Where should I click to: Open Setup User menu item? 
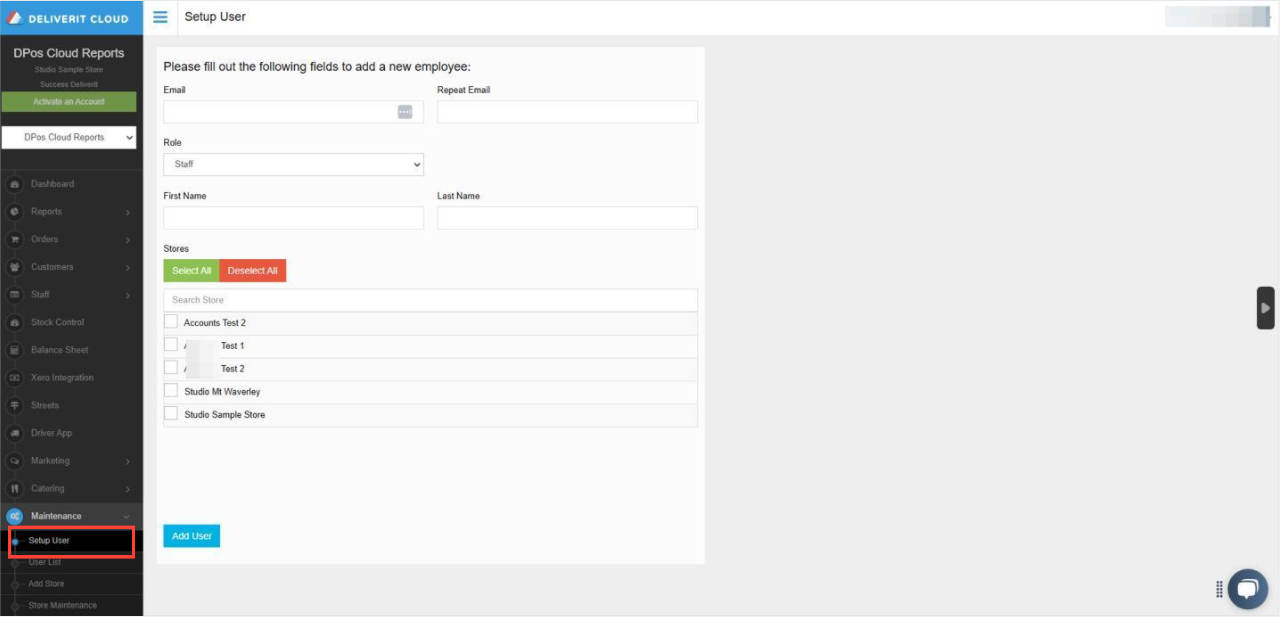(x=49, y=541)
